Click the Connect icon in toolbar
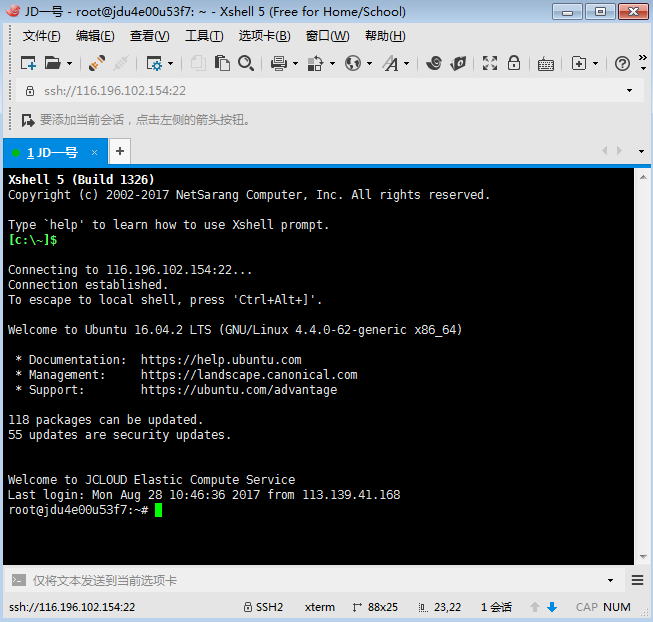Image resolution: width=653 pixels, height=622 pixels. pos(97,64)
